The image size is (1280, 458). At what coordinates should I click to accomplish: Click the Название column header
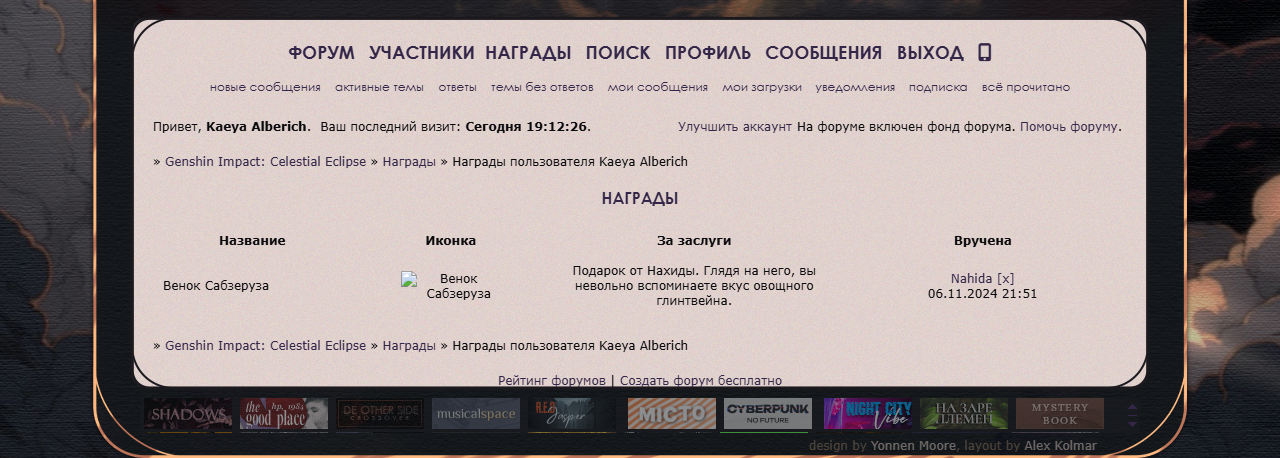(252, 241)
